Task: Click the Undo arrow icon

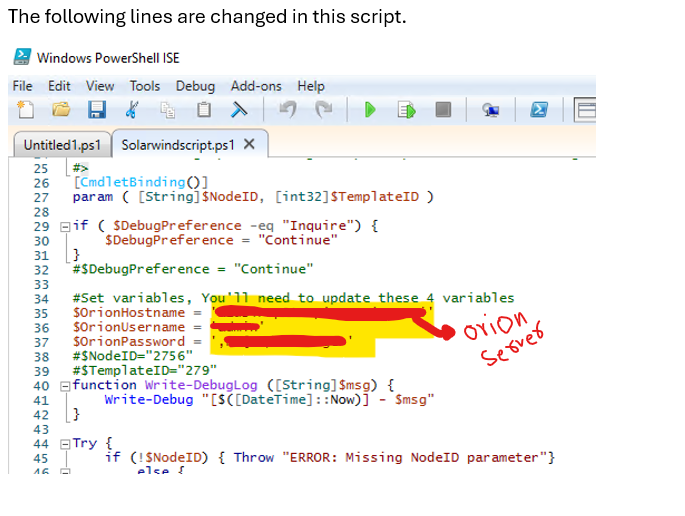Action: pyautogui.click(x=288, y=110)
